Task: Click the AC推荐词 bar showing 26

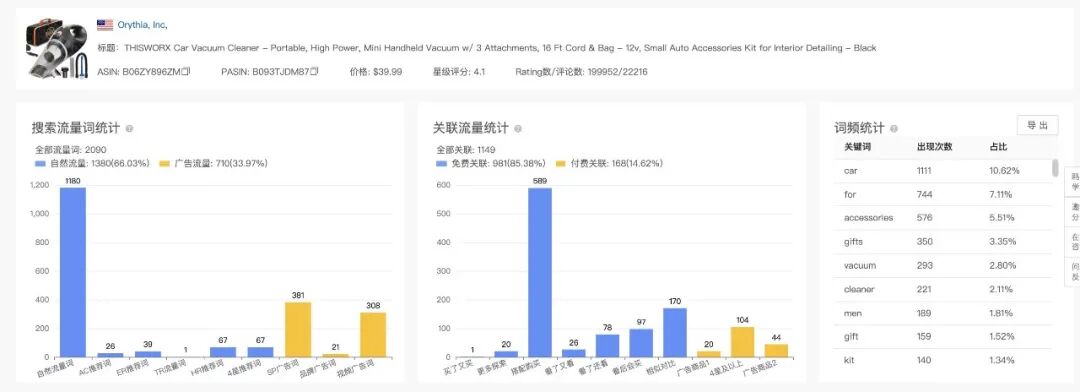Action: [x=110, y=355]
